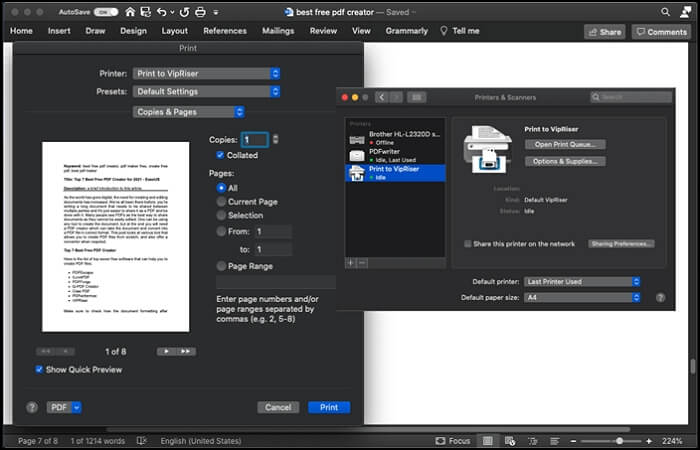The height and width of the screenshot is (450, 700).
Task: Expand the Copies & Pages dropdown
Action: [x=189, y=112]
